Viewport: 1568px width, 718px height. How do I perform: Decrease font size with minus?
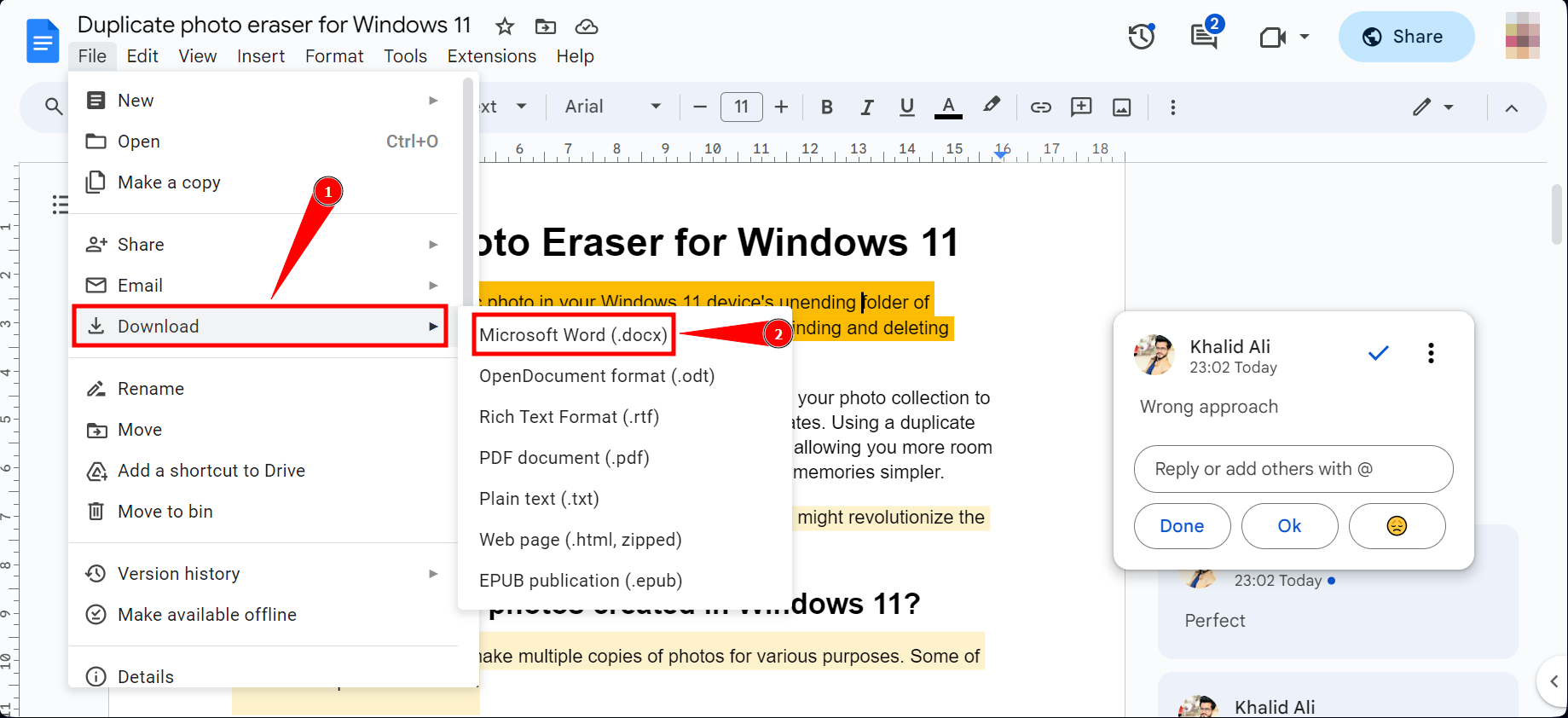(x=700, y=107)
